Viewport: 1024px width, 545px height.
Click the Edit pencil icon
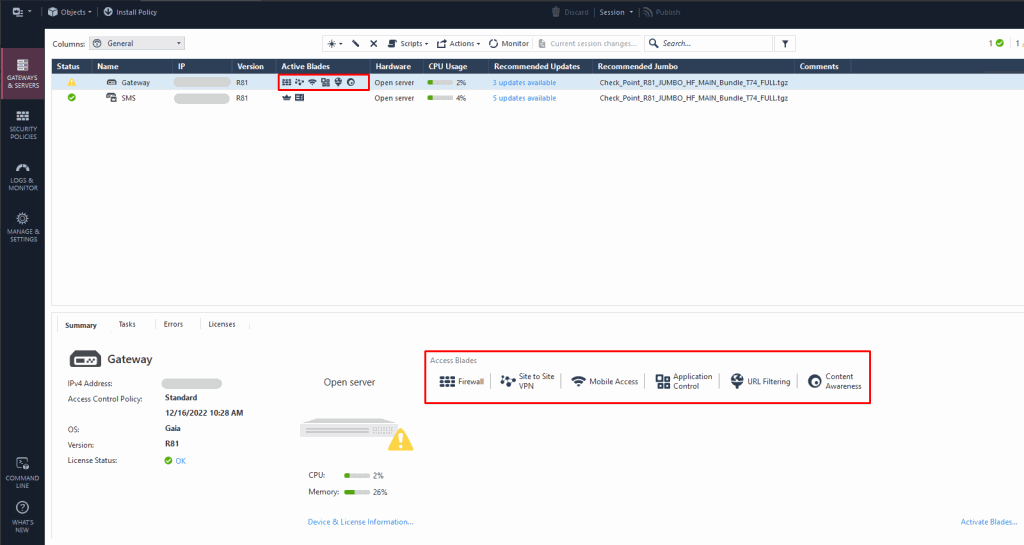pyautogui.click(x=355, y=44)
